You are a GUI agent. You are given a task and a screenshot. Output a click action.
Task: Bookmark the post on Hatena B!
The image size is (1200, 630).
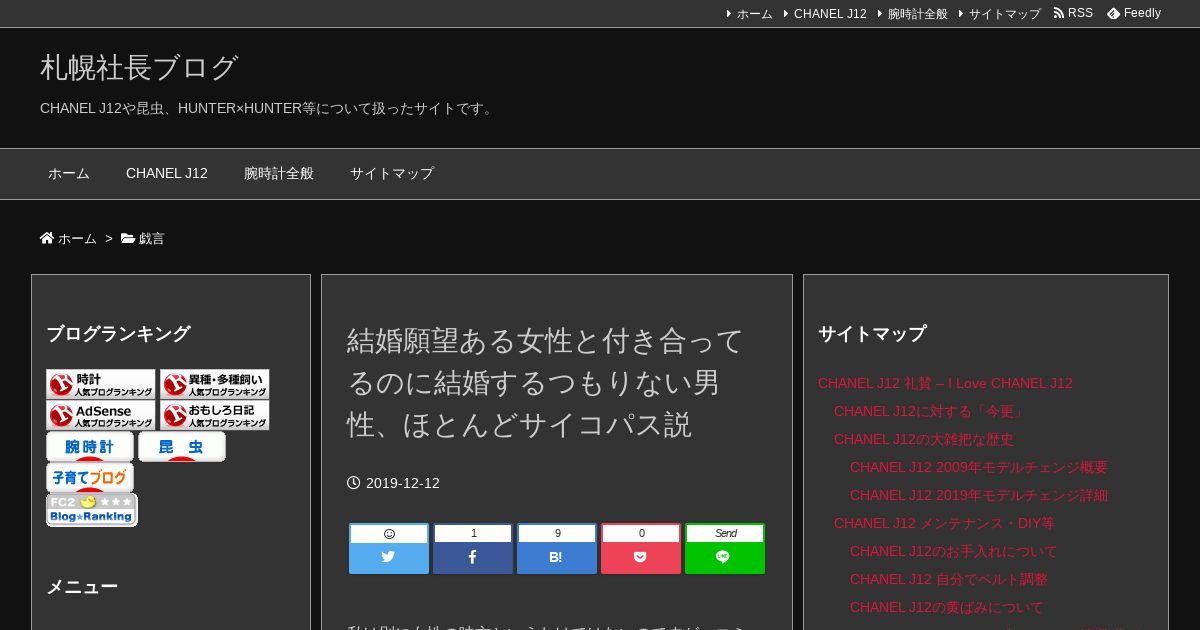tap(557, 548)
